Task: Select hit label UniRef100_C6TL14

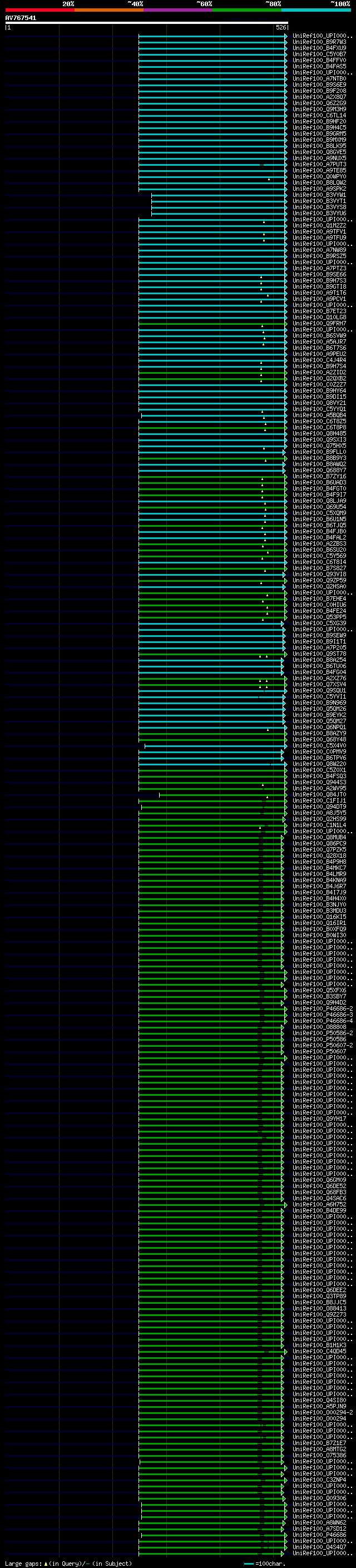Action: [x=319, y=115]
